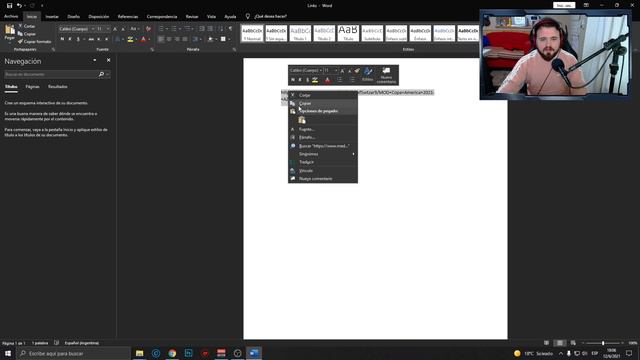Open Chrome from the Windows taskbar
The height and width of the screenshot is (360, 640).
click(172, 353)
